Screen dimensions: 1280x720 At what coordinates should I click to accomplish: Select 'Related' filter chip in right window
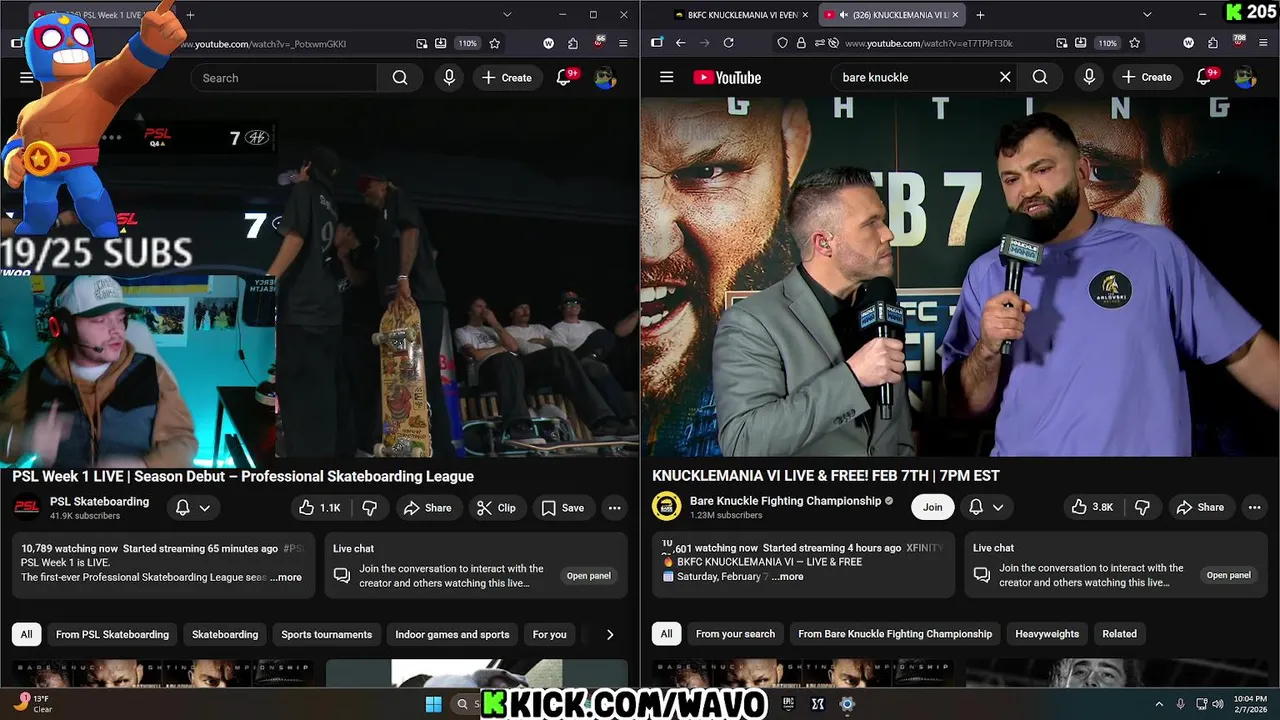[1119, 633]
